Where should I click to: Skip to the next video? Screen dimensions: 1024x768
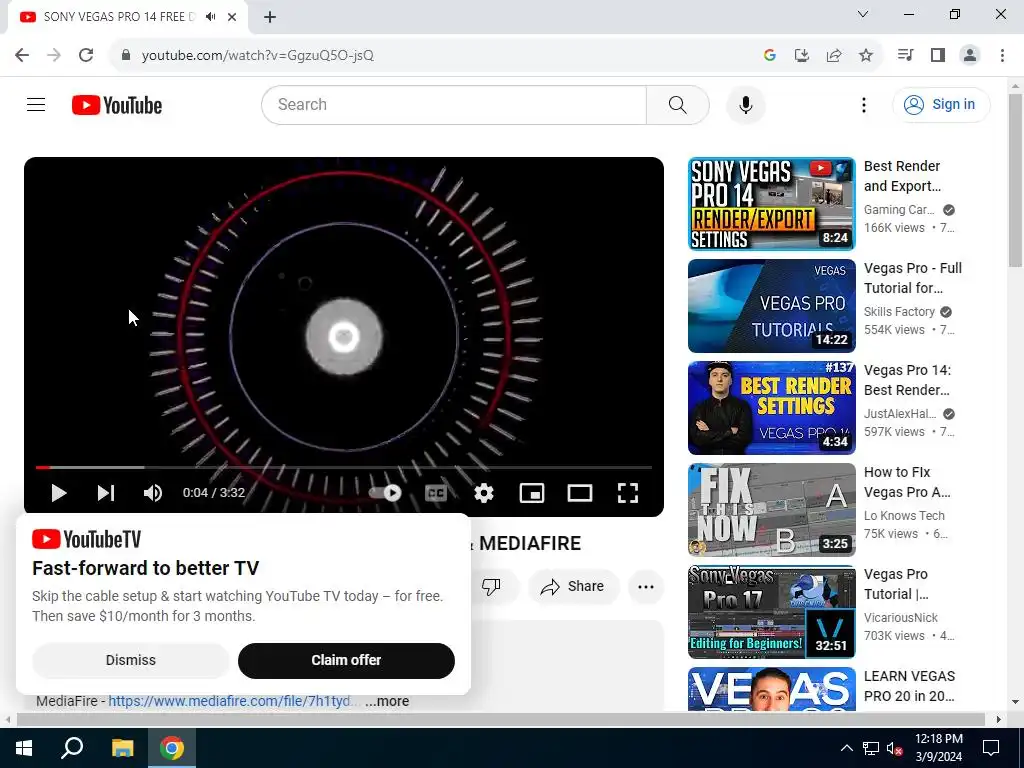106,493
